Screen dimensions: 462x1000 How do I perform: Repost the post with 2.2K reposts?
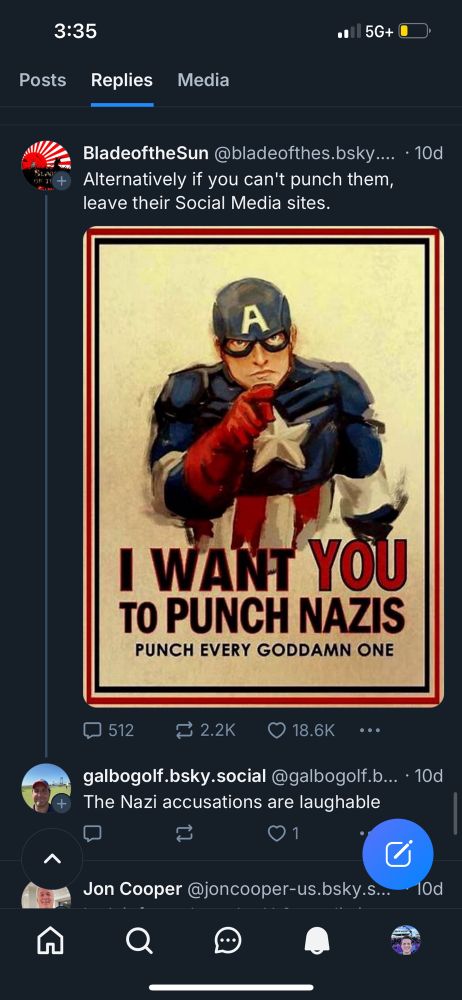(x=205, y=730)
